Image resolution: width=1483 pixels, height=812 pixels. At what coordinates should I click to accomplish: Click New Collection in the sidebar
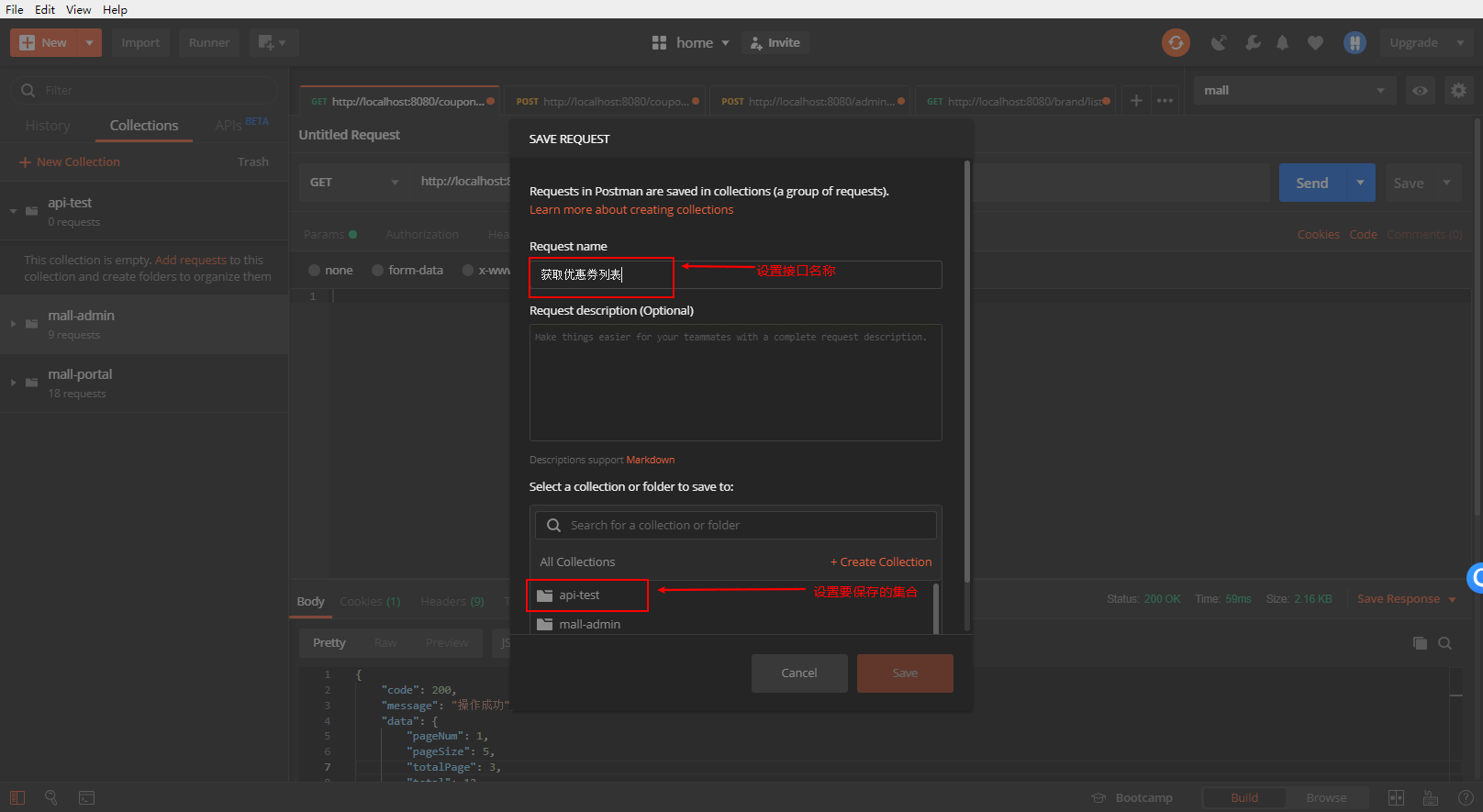pos(70,161)
